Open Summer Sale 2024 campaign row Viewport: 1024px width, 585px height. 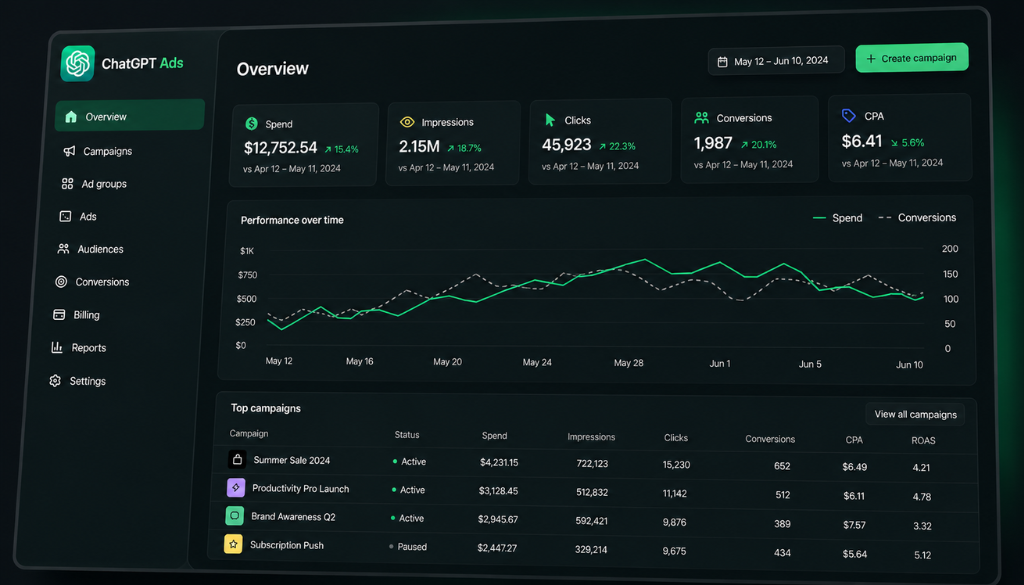[596, 463]
